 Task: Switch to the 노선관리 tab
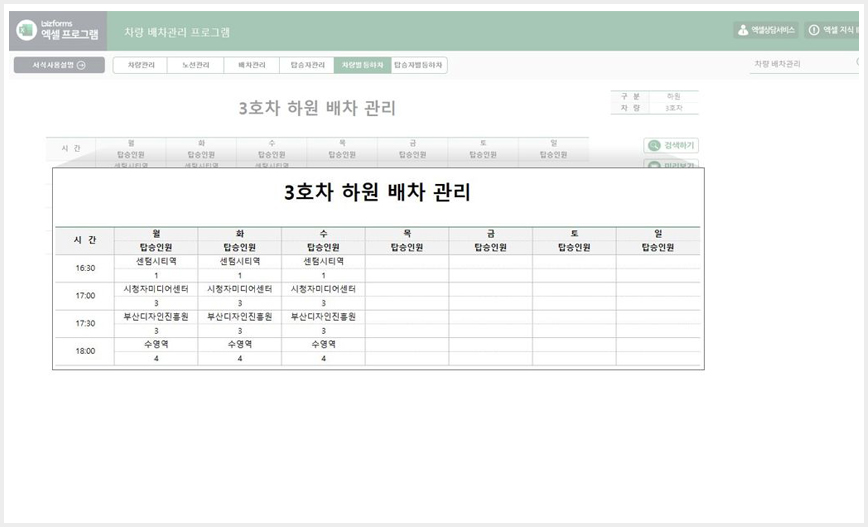coord(196,65)
